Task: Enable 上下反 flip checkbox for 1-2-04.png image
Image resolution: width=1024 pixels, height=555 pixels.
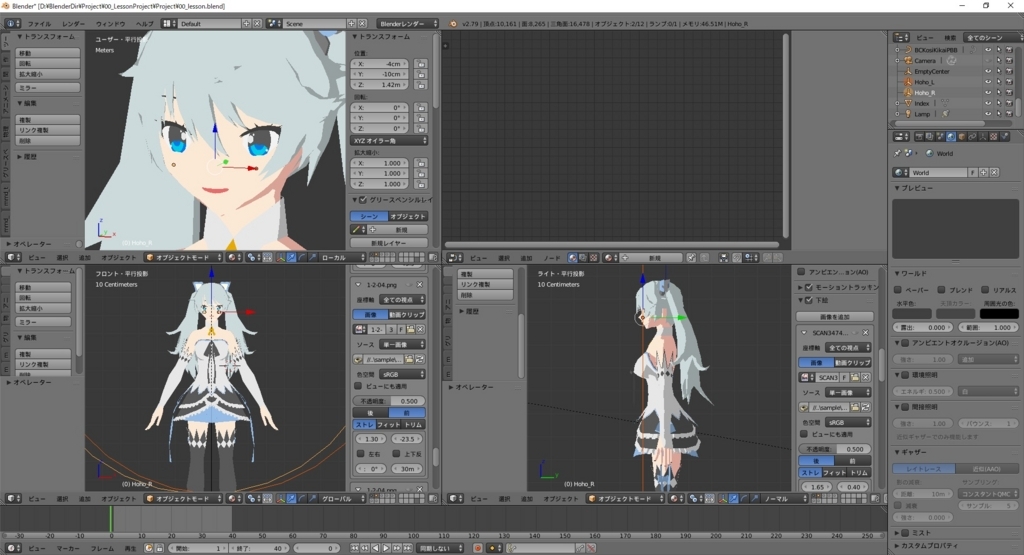Action: tap(396, 453)
